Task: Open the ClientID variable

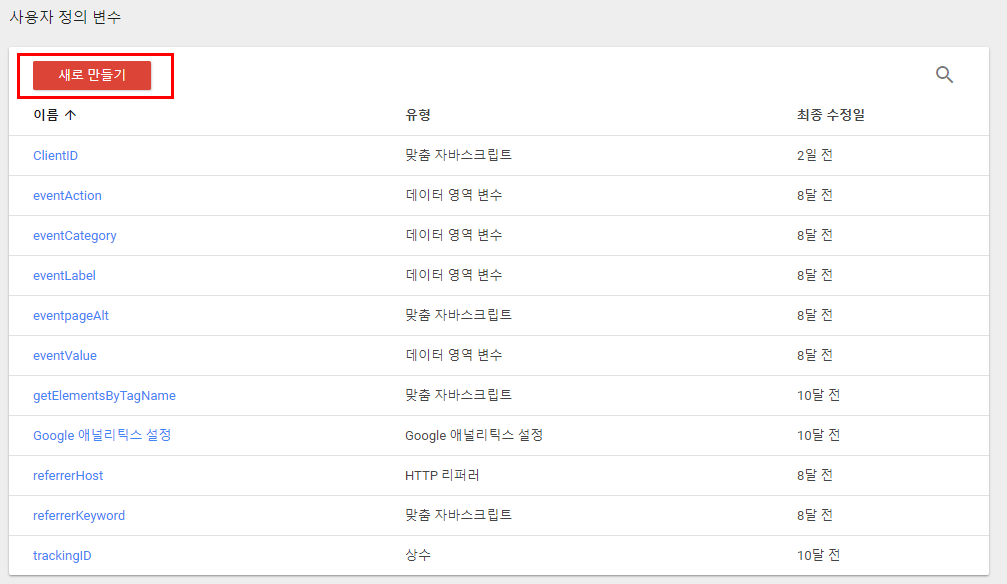Action: pyautogui.click(x=56, y=156)
